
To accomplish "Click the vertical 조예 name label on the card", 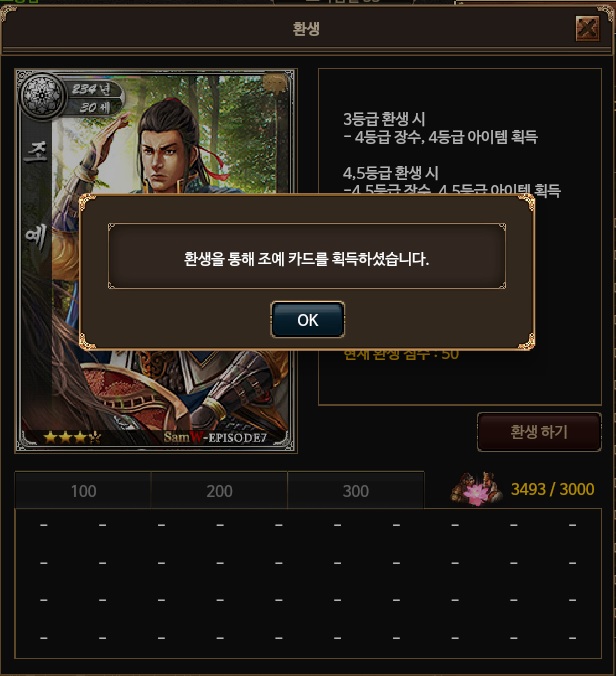I will coord(36,195).
